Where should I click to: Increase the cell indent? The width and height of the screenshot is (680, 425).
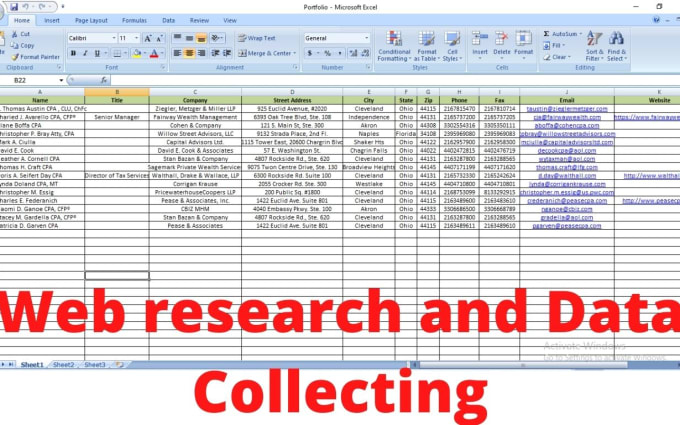click(227, 53)
